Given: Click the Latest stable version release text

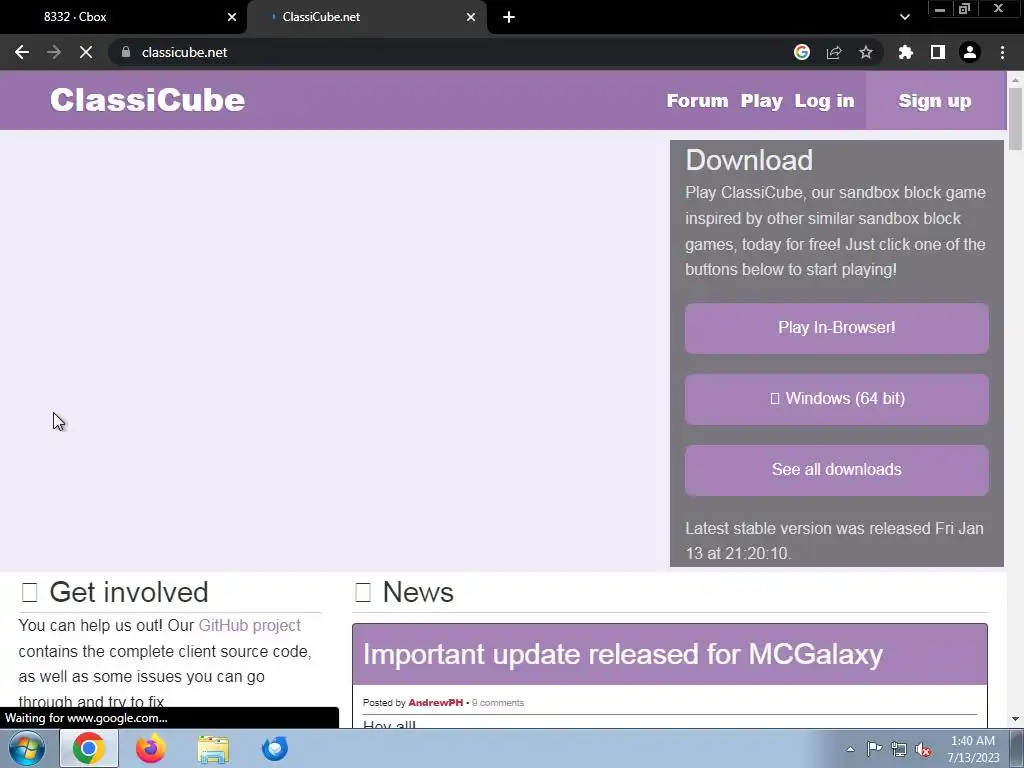Looking at the screenshot, I should click(x=834, y=541).
